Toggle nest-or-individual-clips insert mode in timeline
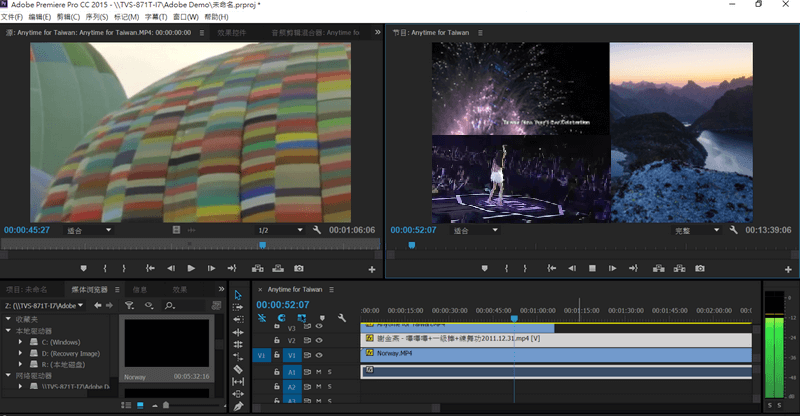This screenshot has width=800, height=416. (x=262, y=318)
